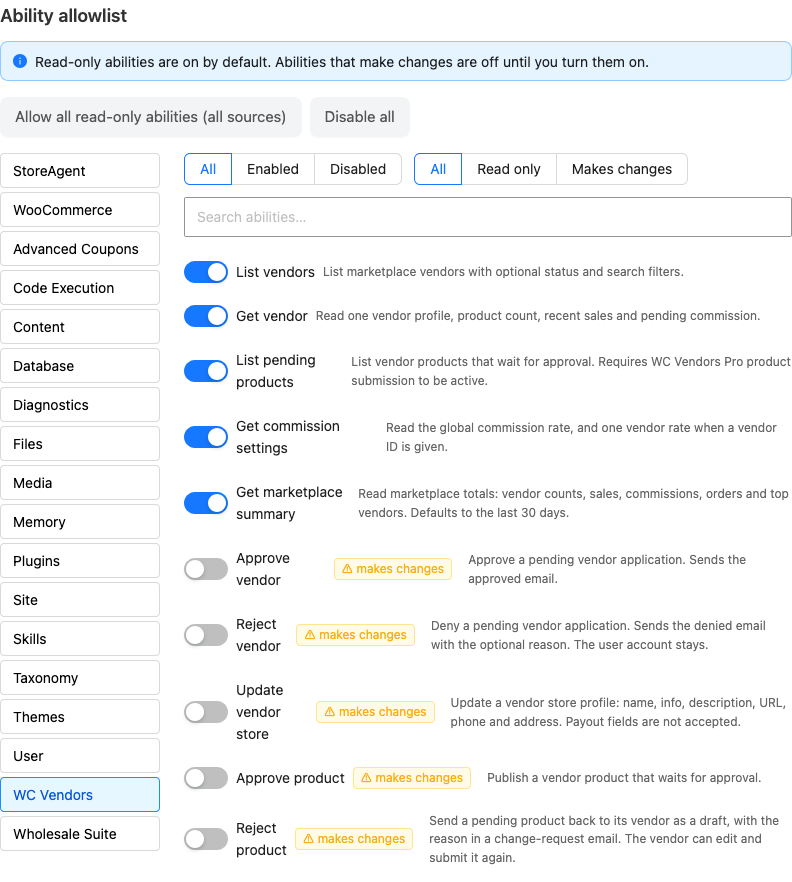Turn on Approve product toggle
The height and width of the screenshot is (882, 792).
click(x=206, y=778)
